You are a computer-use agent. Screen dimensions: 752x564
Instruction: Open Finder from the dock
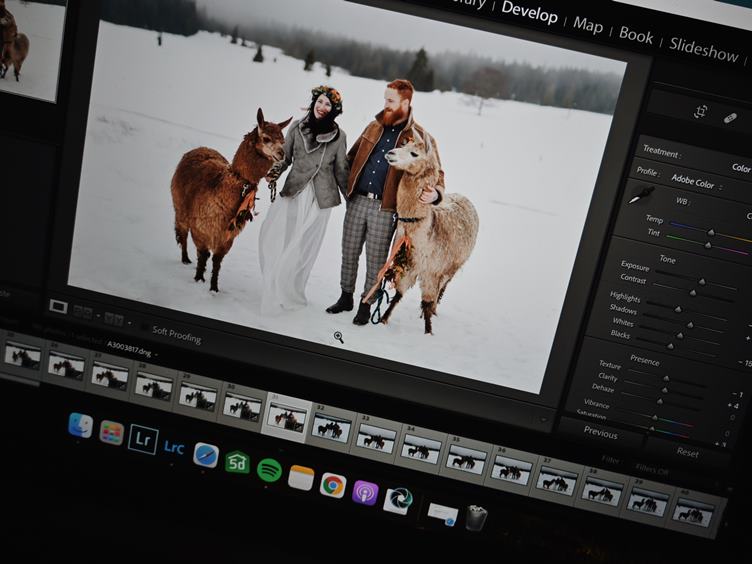(x=81, y=425)
